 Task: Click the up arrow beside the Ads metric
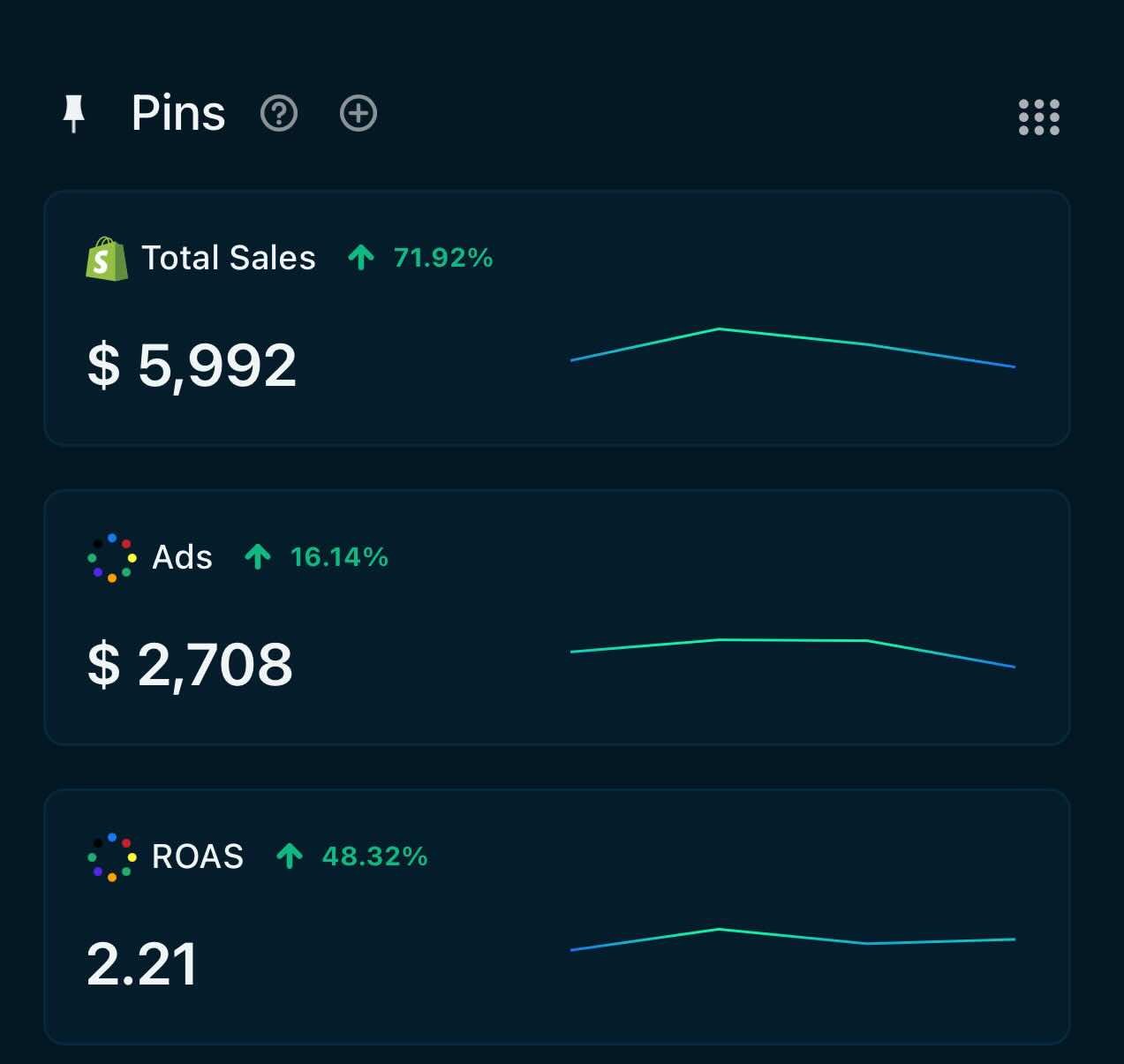[257, 557]
